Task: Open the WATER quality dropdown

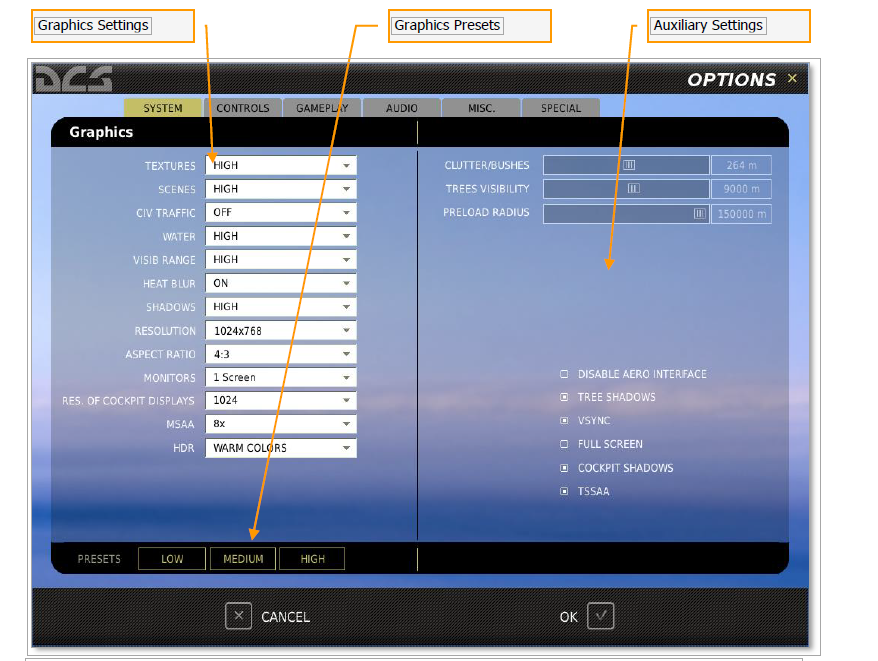Action: coord(281,236)
